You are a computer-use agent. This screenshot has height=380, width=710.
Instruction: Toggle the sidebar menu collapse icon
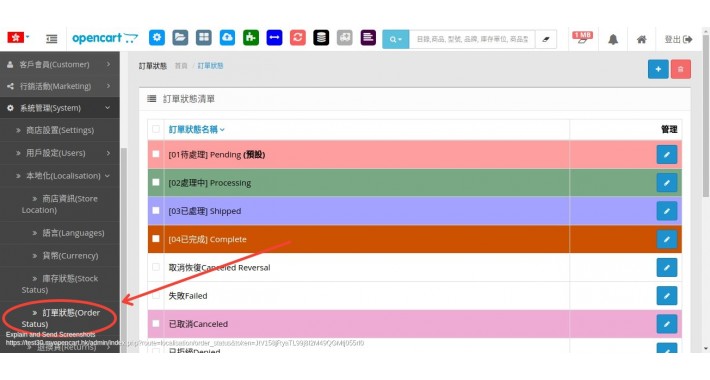(52, 39)
